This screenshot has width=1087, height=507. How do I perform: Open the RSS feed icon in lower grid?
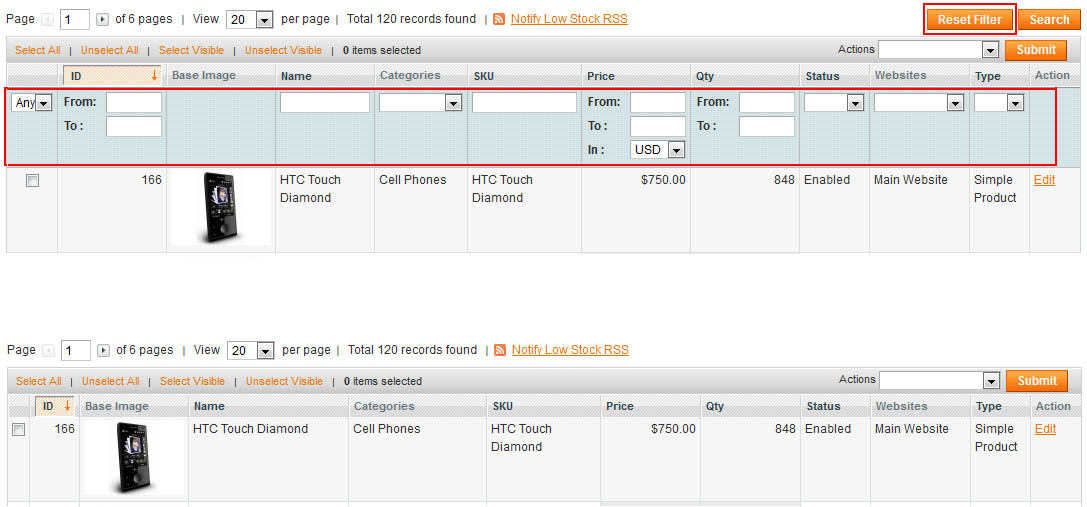500,350
